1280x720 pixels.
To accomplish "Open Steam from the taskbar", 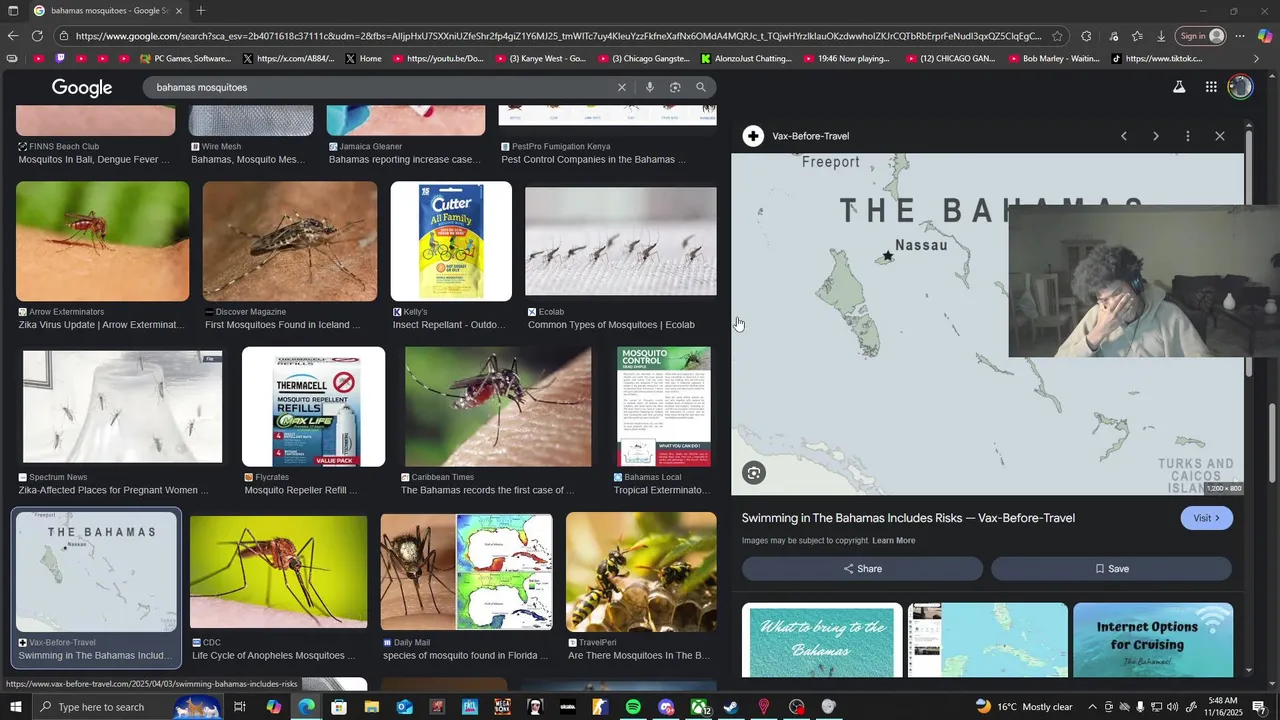I will click(731, 707).
